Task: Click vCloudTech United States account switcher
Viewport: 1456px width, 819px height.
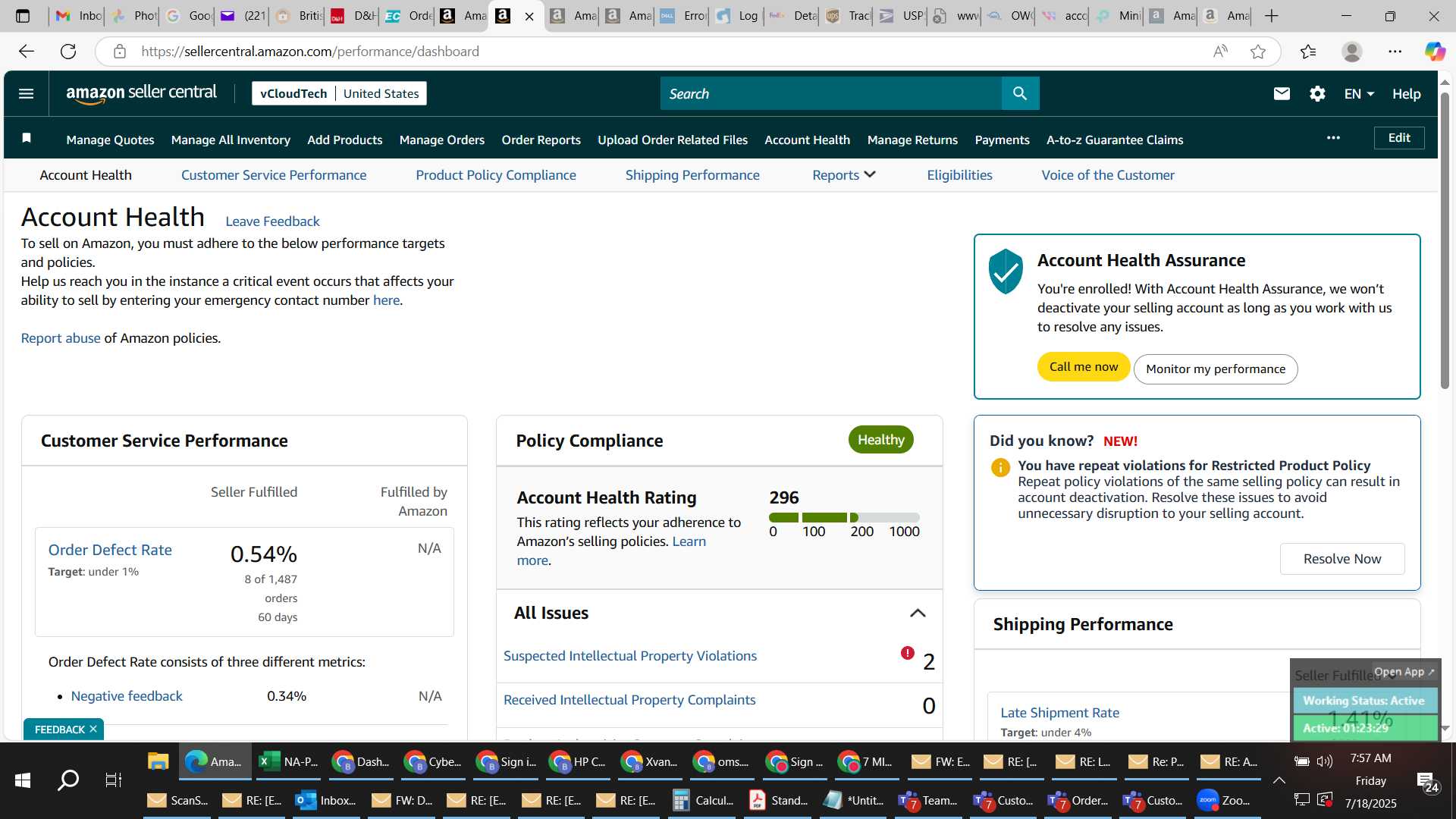Action: point(339,93)
